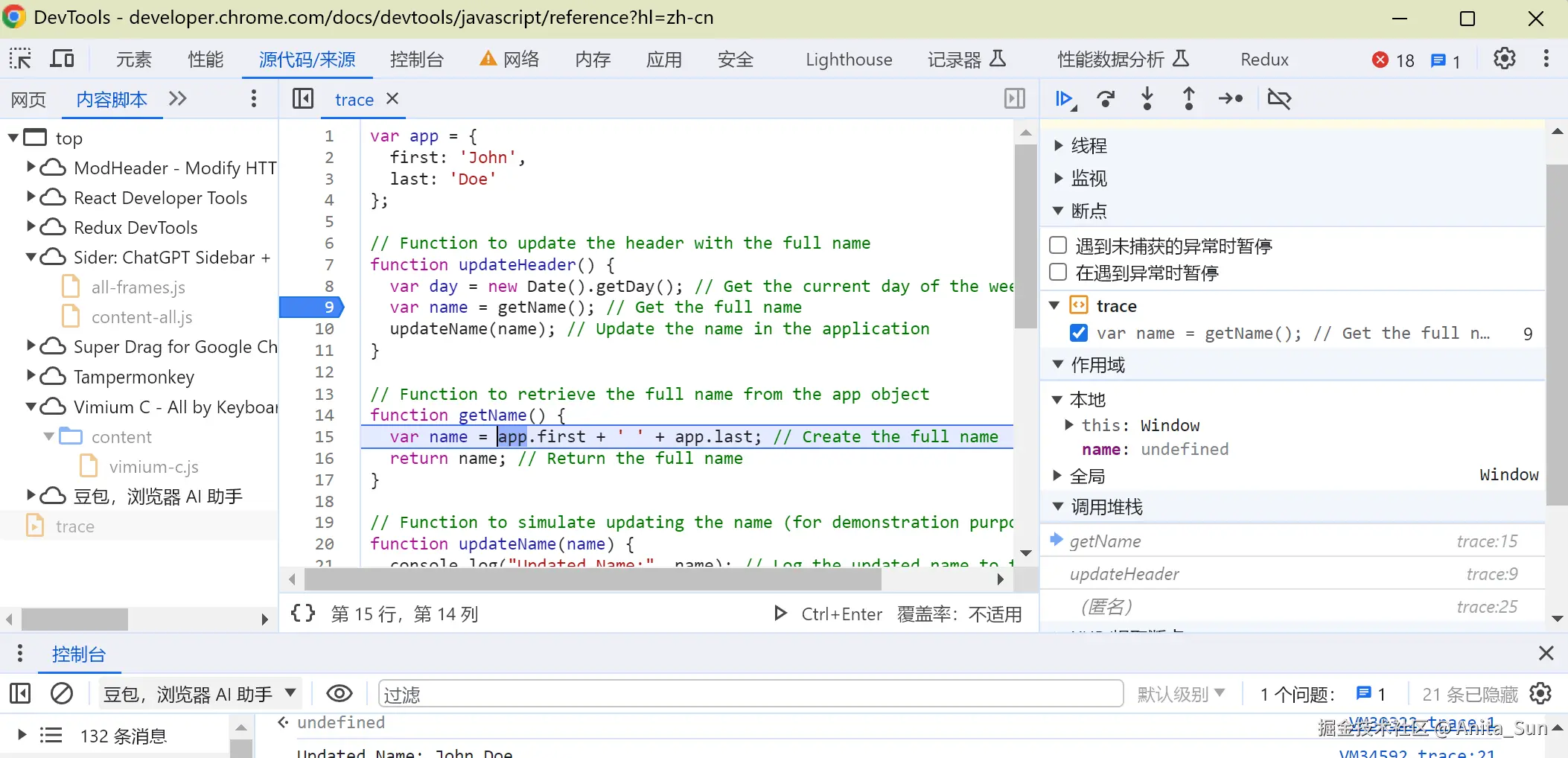This screenshot has width=1568, height=758.
Task: Open DevTools settings gear
Action: (x=1504, y=59)
